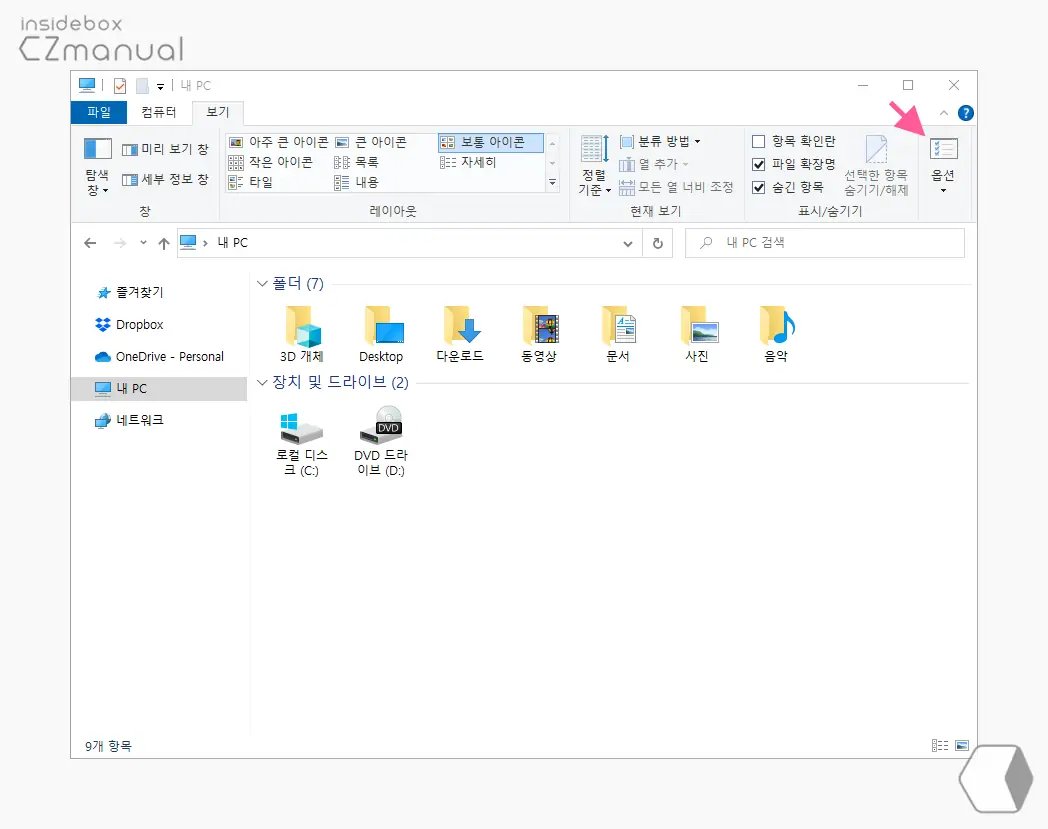Select Network (네트워크) in sidebar
Screen dimensions: 1048x829
pyautogui.click(x=130, y=420)
